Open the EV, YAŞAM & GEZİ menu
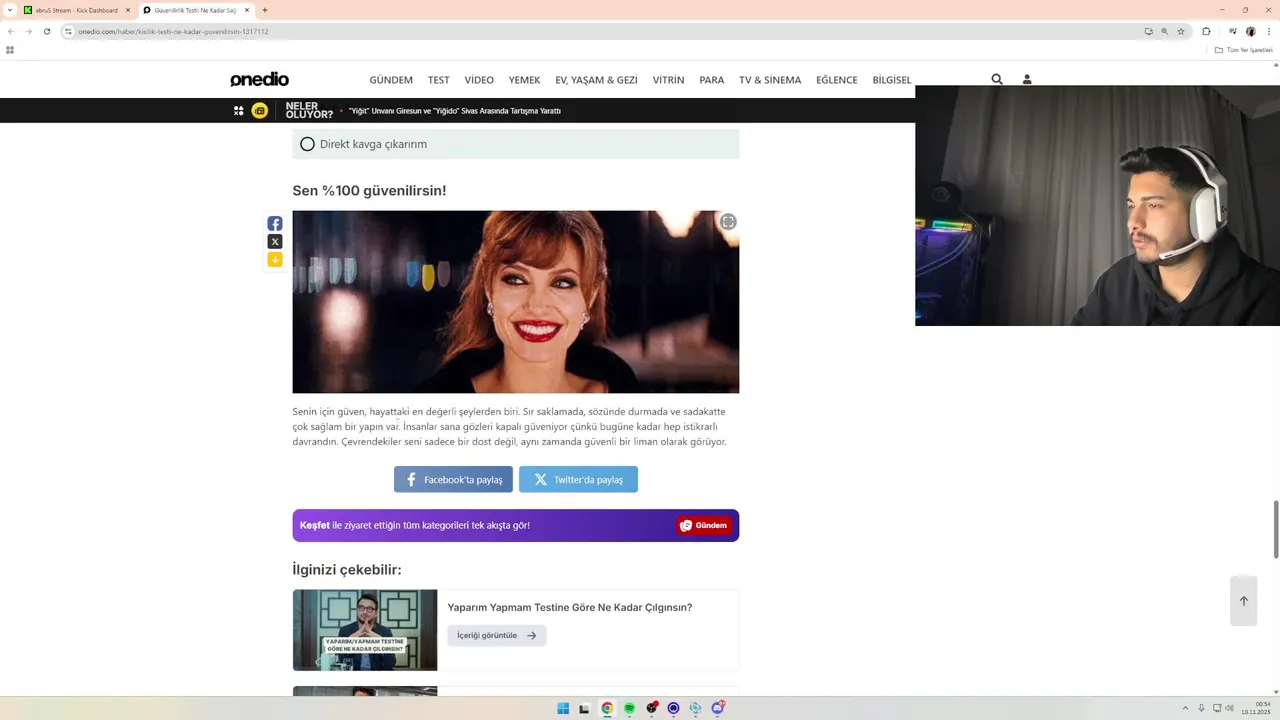 tap(596, 80)
